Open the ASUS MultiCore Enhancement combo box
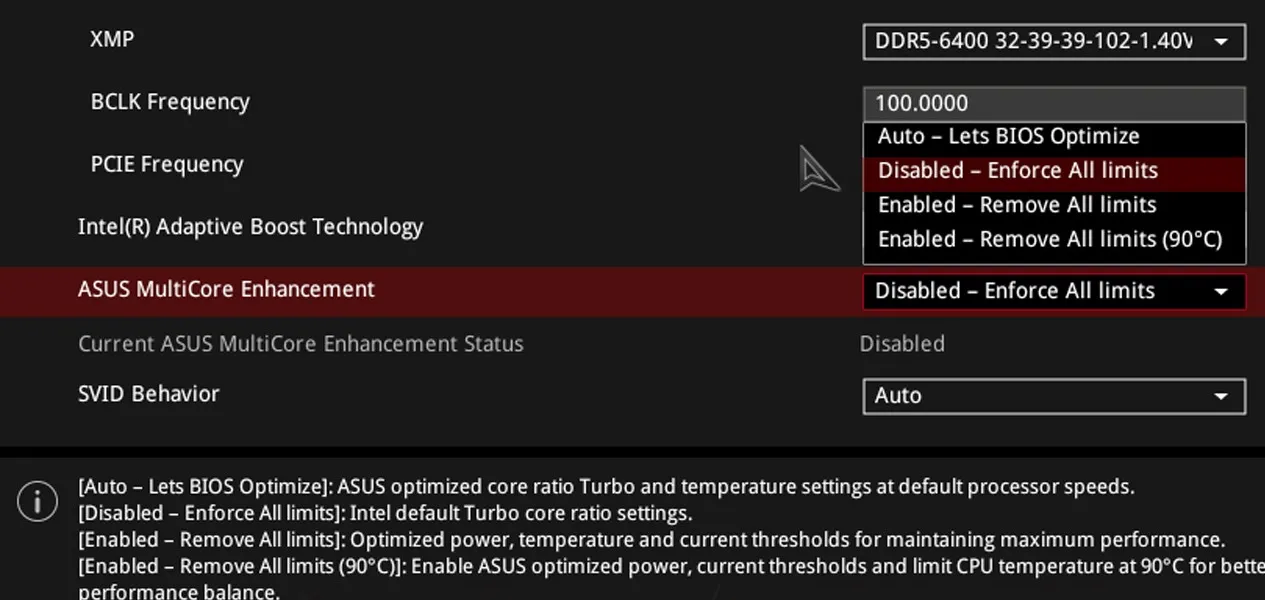This screenshot has height=600, width=1265. pyautogui.click(x=1054, y=291)
